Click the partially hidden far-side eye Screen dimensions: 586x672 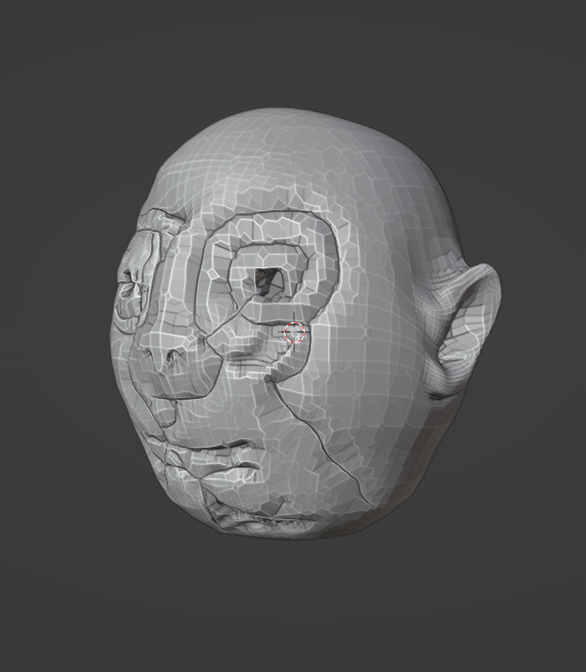(x=131, y=291)
